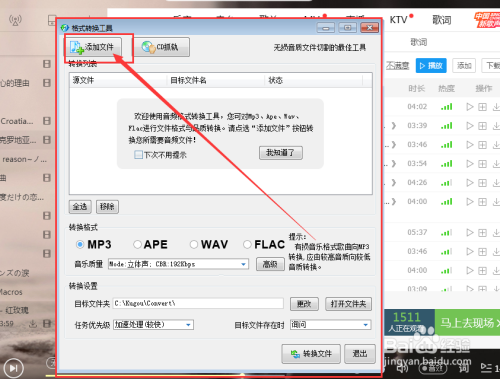The image size is (500, 379).
Task: Click the 高级 advanced button
Action: click(270, 264)
